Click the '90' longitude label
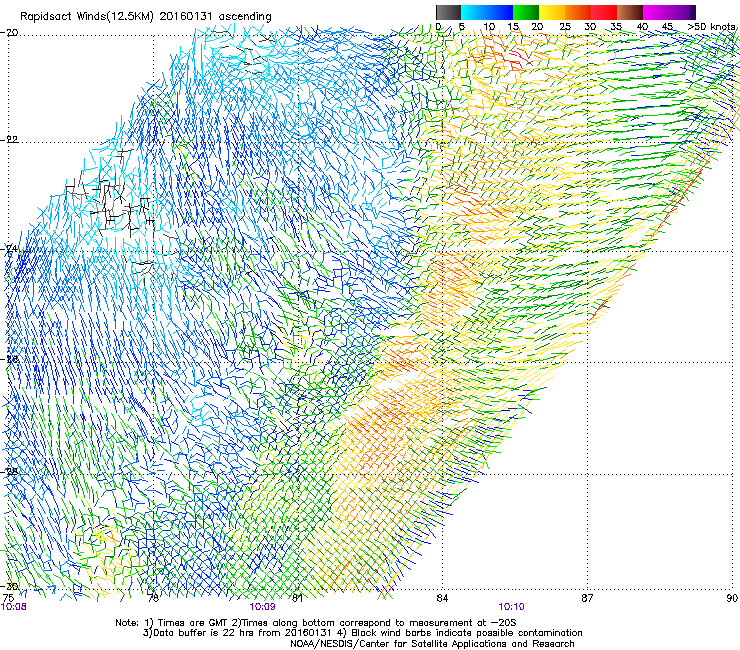The image size is (740, 650). 732,598
